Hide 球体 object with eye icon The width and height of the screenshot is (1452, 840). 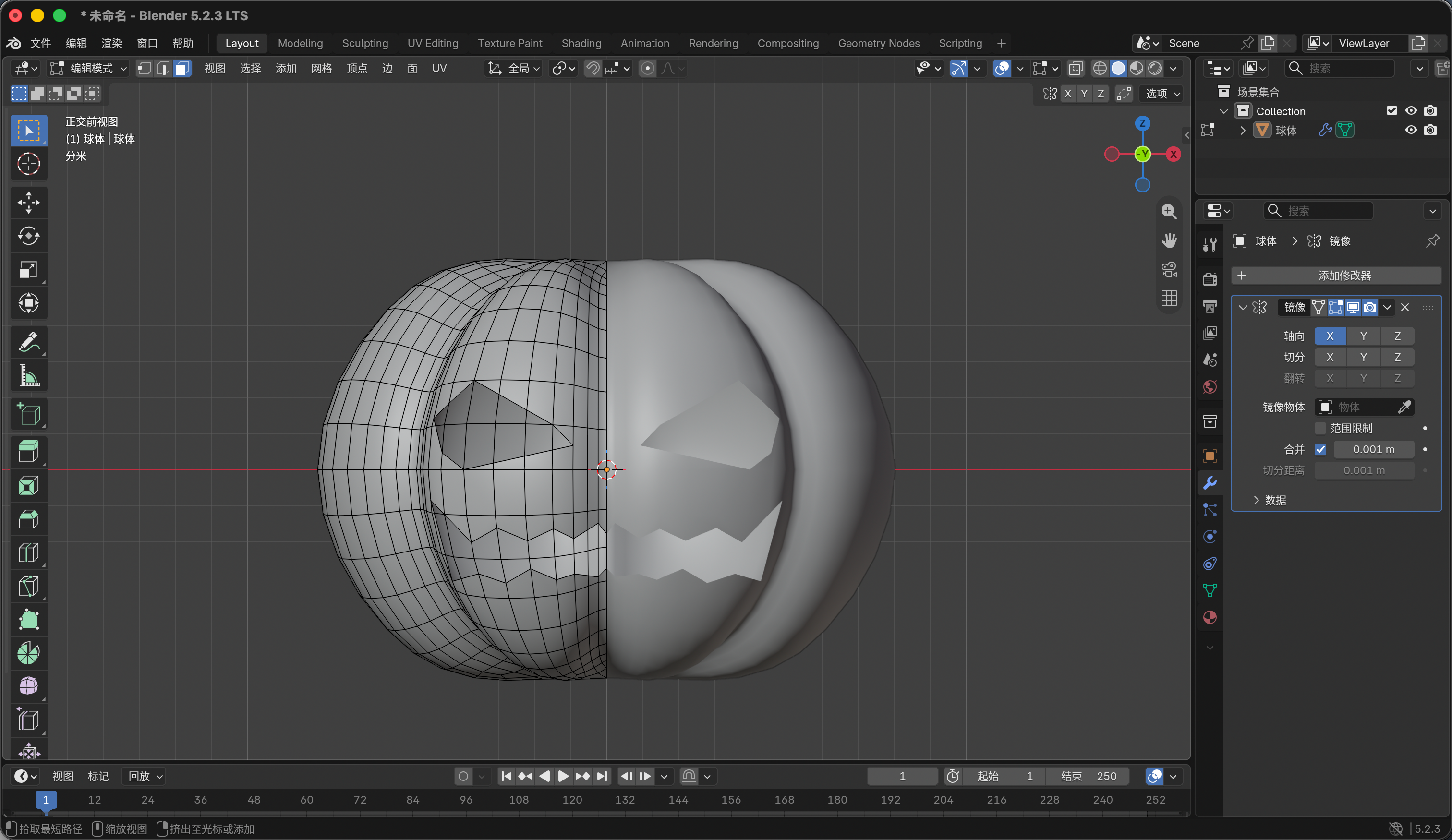coord(1411,130)
